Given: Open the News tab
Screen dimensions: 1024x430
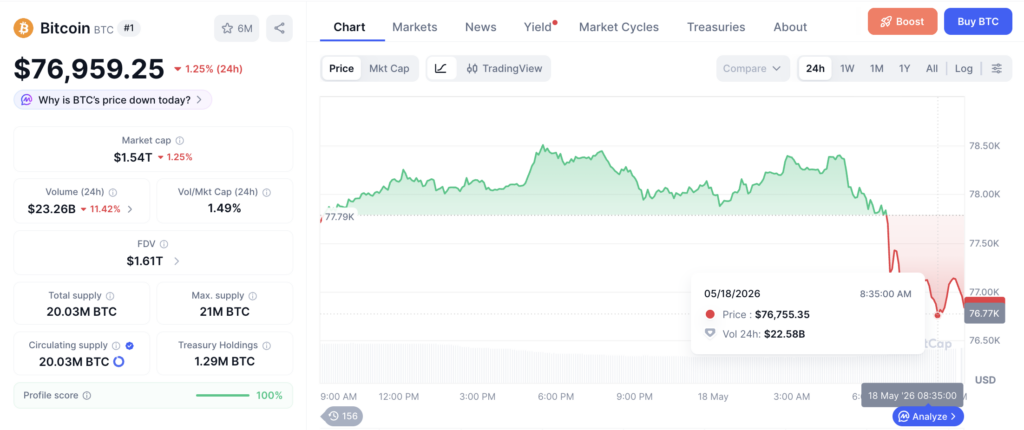Looking at the screenshot, I should 481,27.
